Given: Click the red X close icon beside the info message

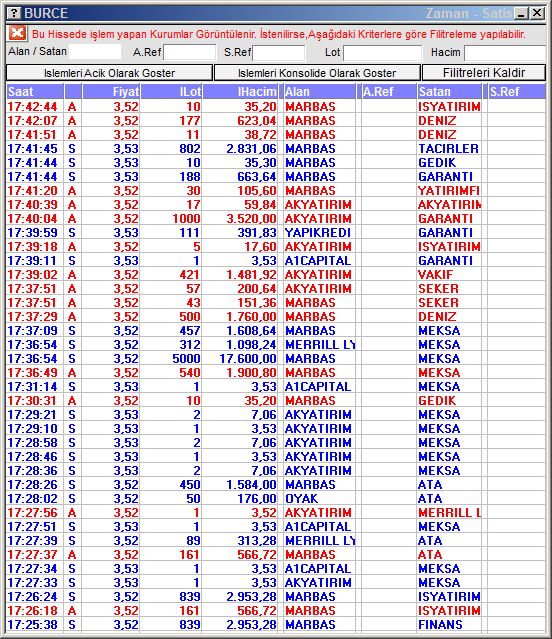Looking at the screenshot, I should 17,33.
